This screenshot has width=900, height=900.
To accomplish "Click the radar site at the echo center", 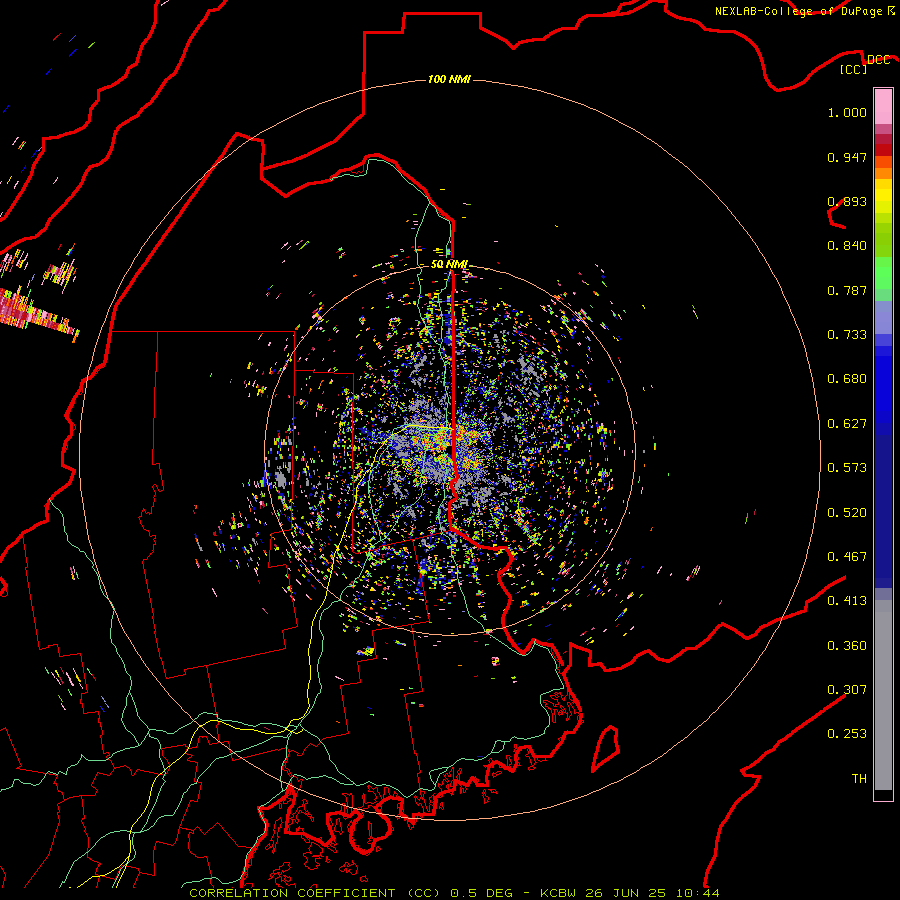I will pyautogui.click(x=449, y=449).
